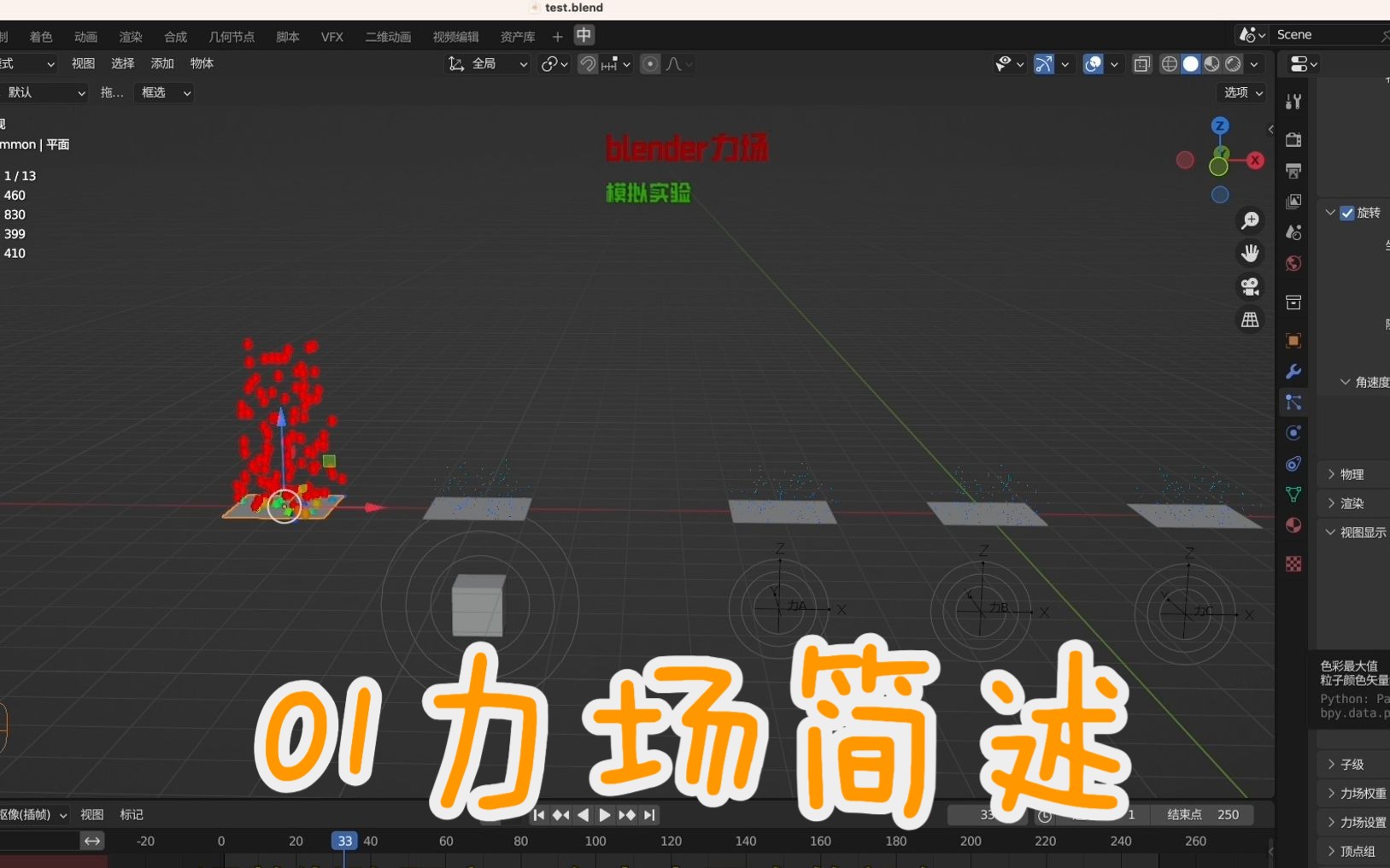1390x868 pixels.
Task: Open the 视频编辑 workspace tab
Action: click(x=455, y=37)
